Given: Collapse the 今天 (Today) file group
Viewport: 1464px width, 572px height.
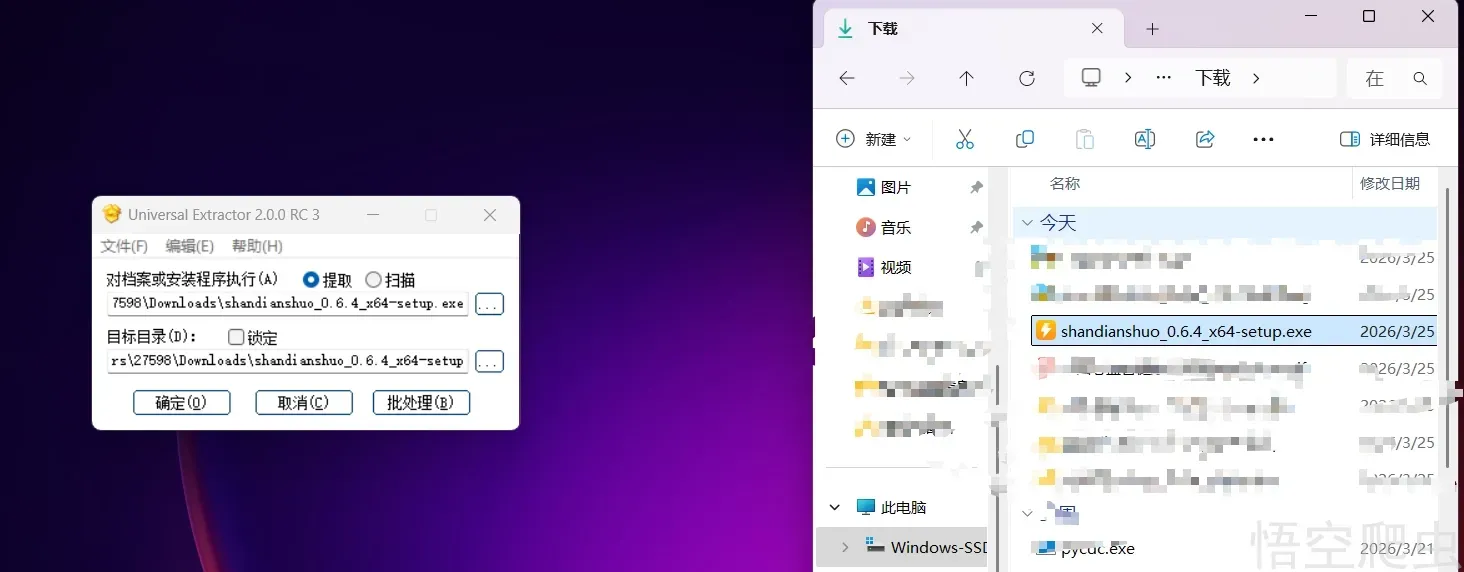Looking at the screenshot, I should tap(1026, 222).
